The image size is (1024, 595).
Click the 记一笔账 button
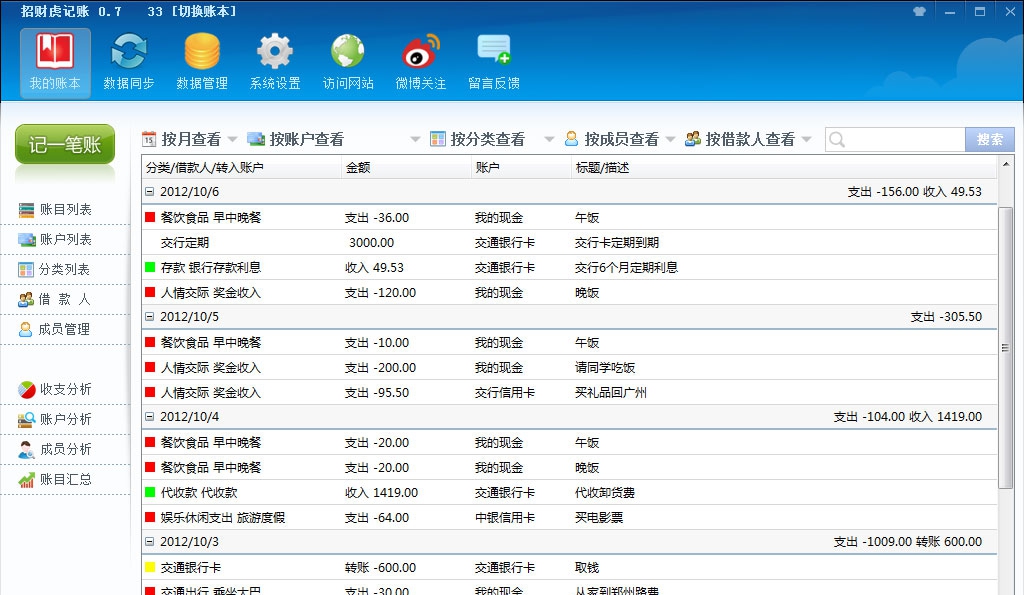coord(64,142)
